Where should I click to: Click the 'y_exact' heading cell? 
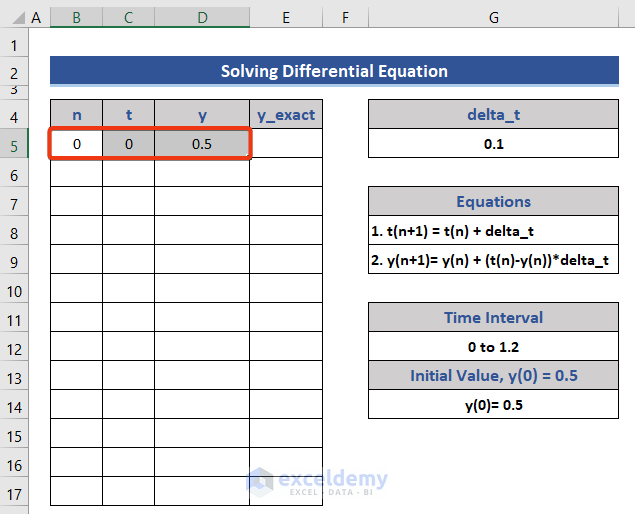coord(286,114)
